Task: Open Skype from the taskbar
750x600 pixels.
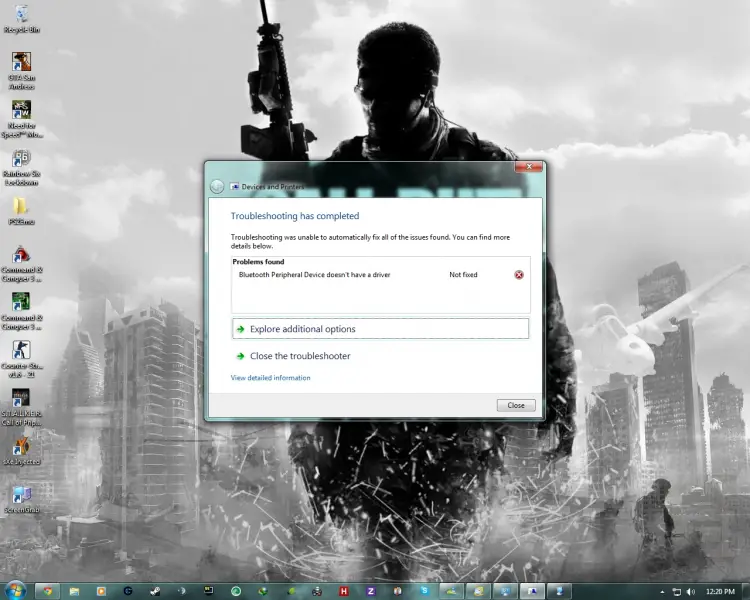Action: coord(424,591)
